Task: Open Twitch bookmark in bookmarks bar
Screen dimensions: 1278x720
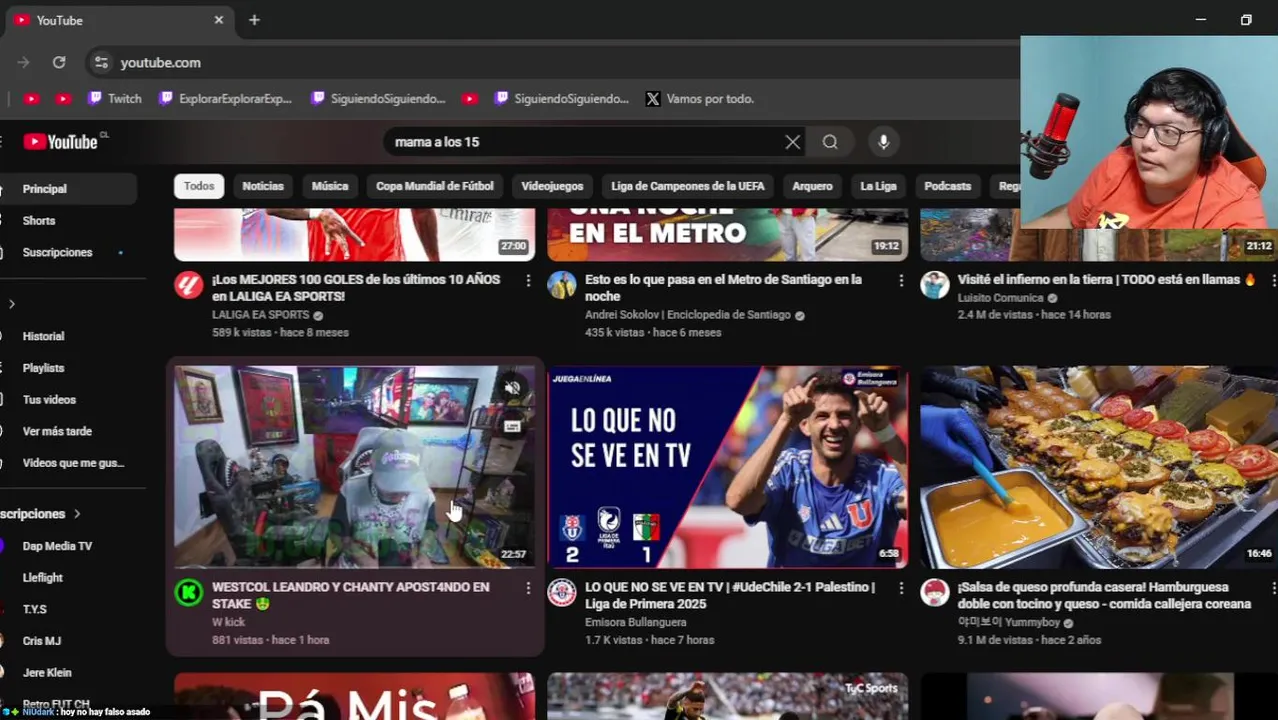Action: [115, 99]
